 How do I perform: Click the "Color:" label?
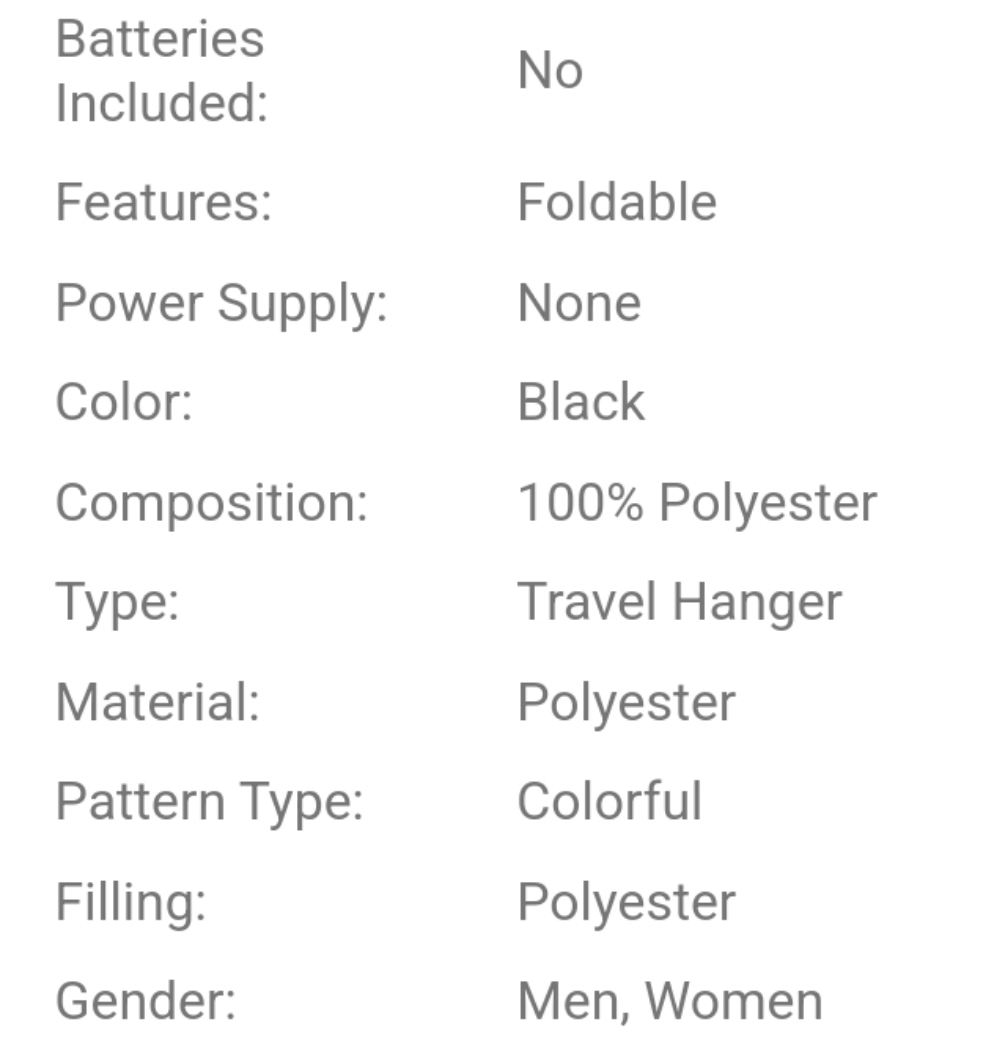click(x=123, y=402)
